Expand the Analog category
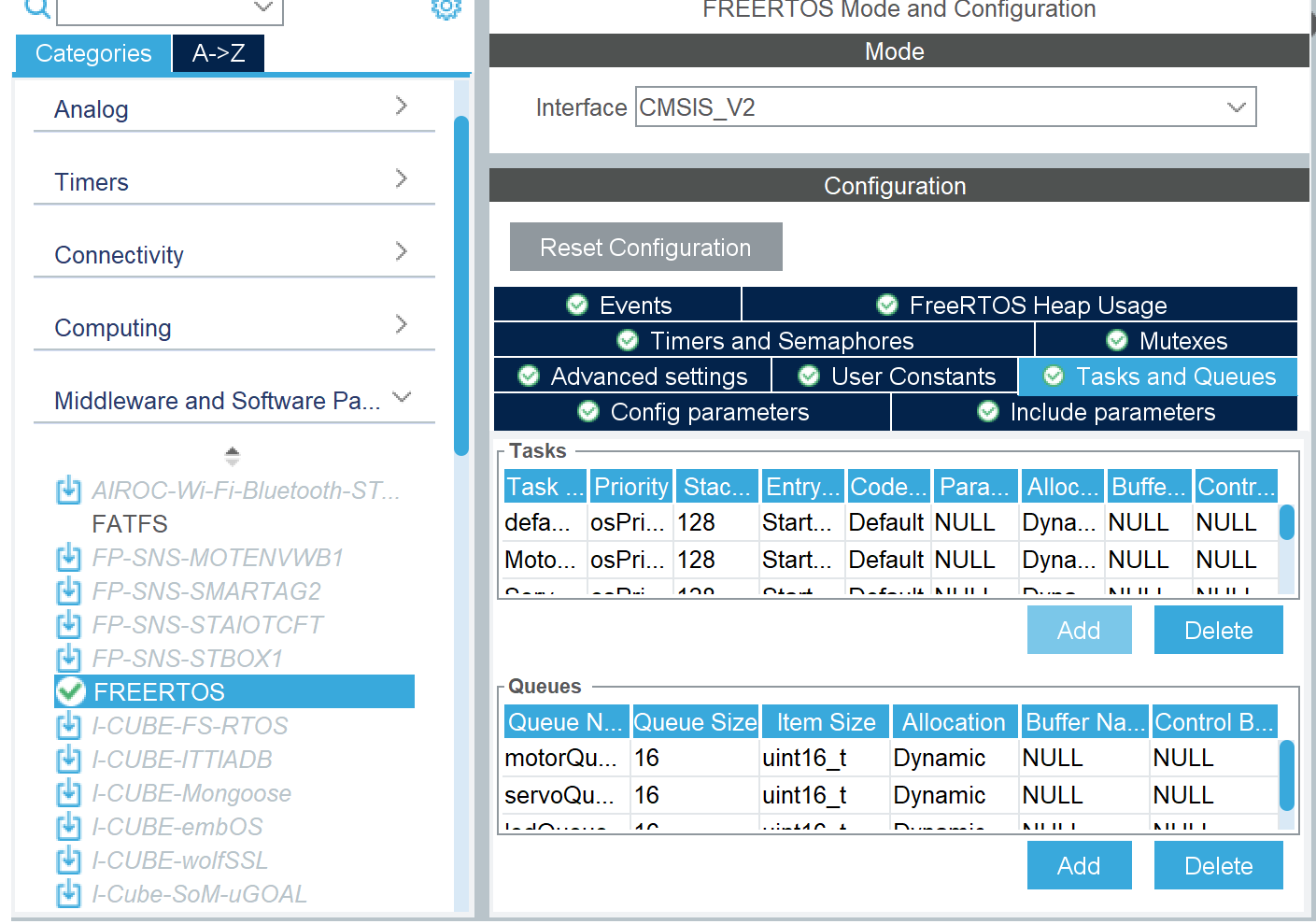This screenshot has width=1316, height=924. pos(233,108)
